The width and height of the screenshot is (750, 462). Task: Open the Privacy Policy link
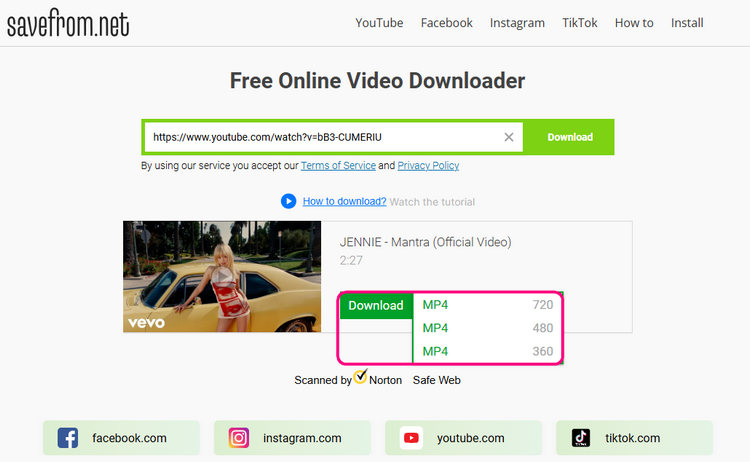point(428,165)
